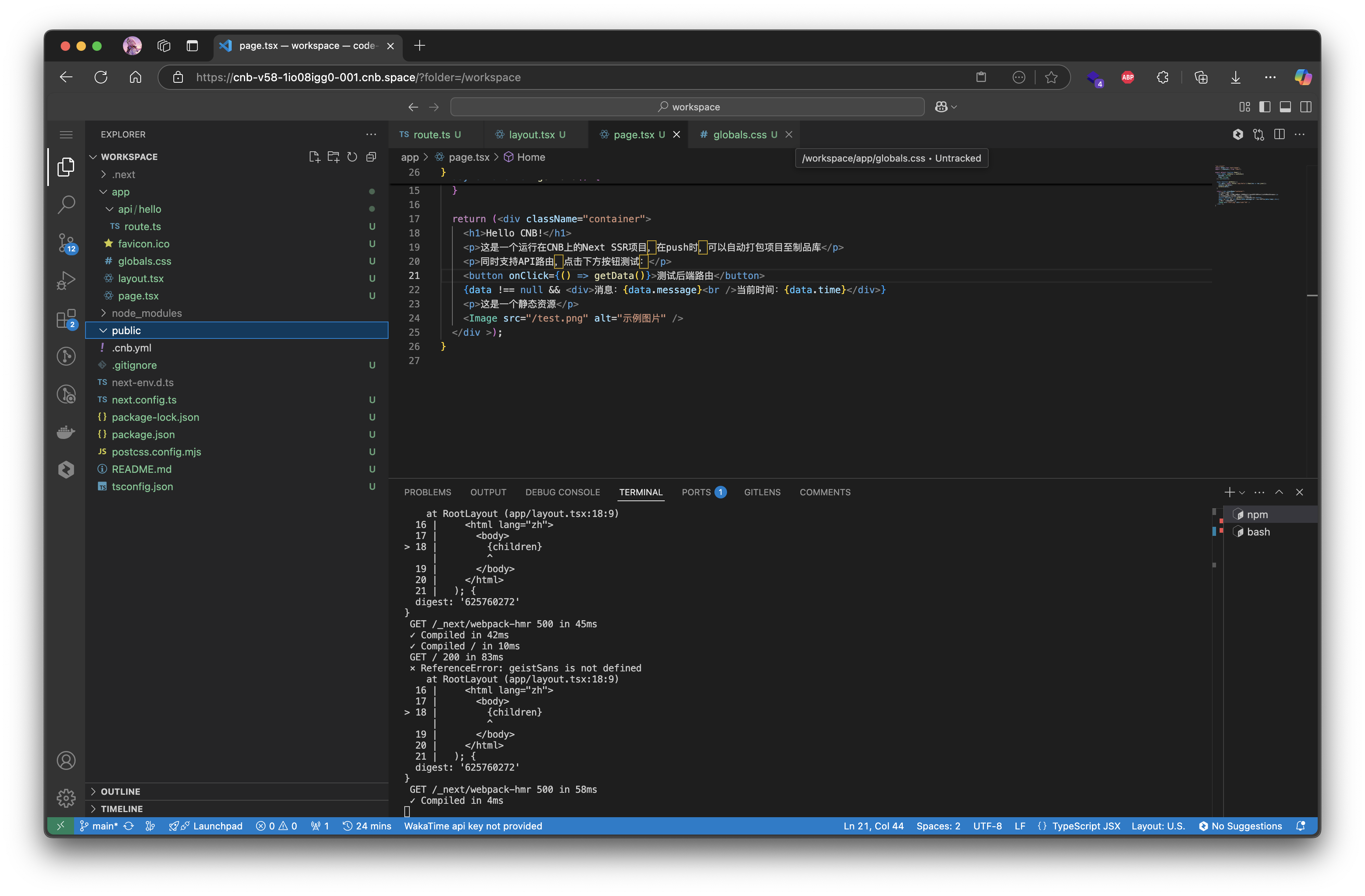This screenshot has width=1365, height=896.
Task: Open the Docker view icon
Action: [x=66, y=431]
